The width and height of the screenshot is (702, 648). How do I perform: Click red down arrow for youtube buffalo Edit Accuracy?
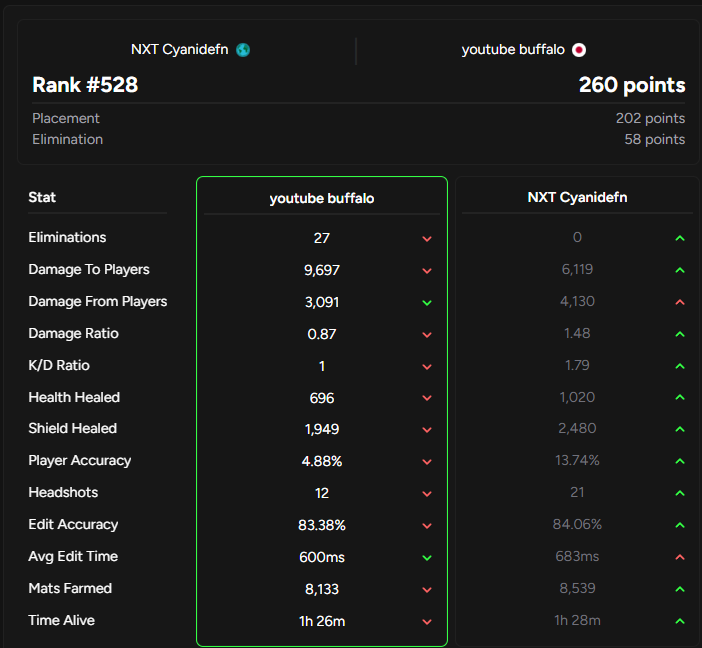click(x=427, y=526)
